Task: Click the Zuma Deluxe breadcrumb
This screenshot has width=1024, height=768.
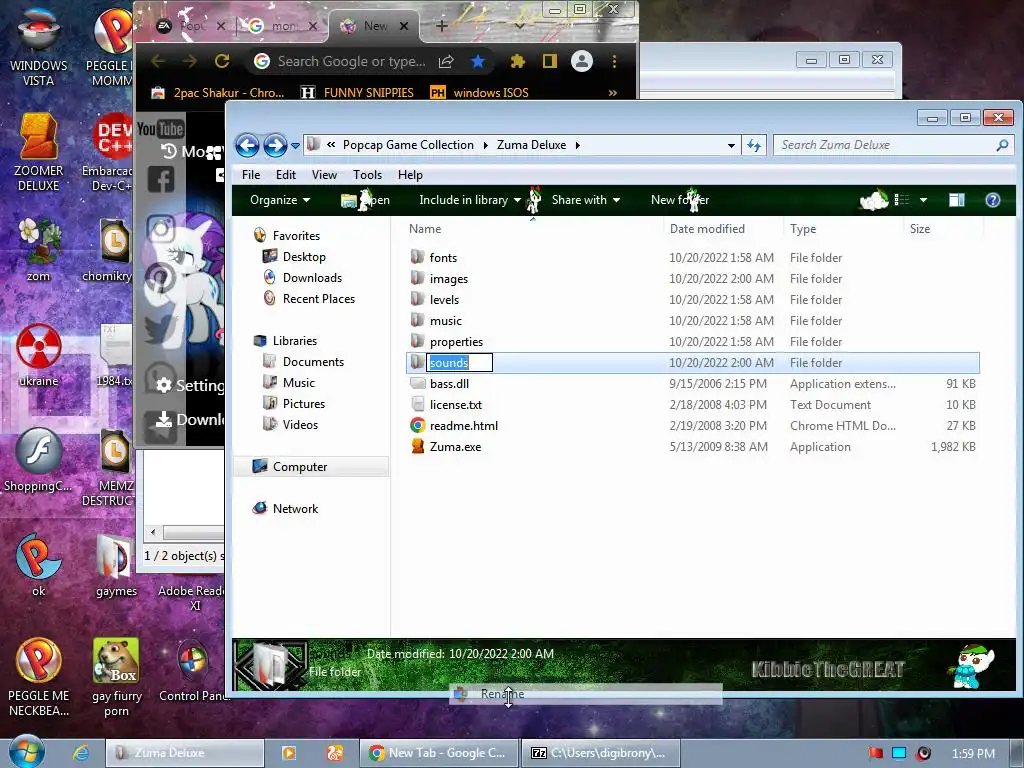Action: coord(531,145)
